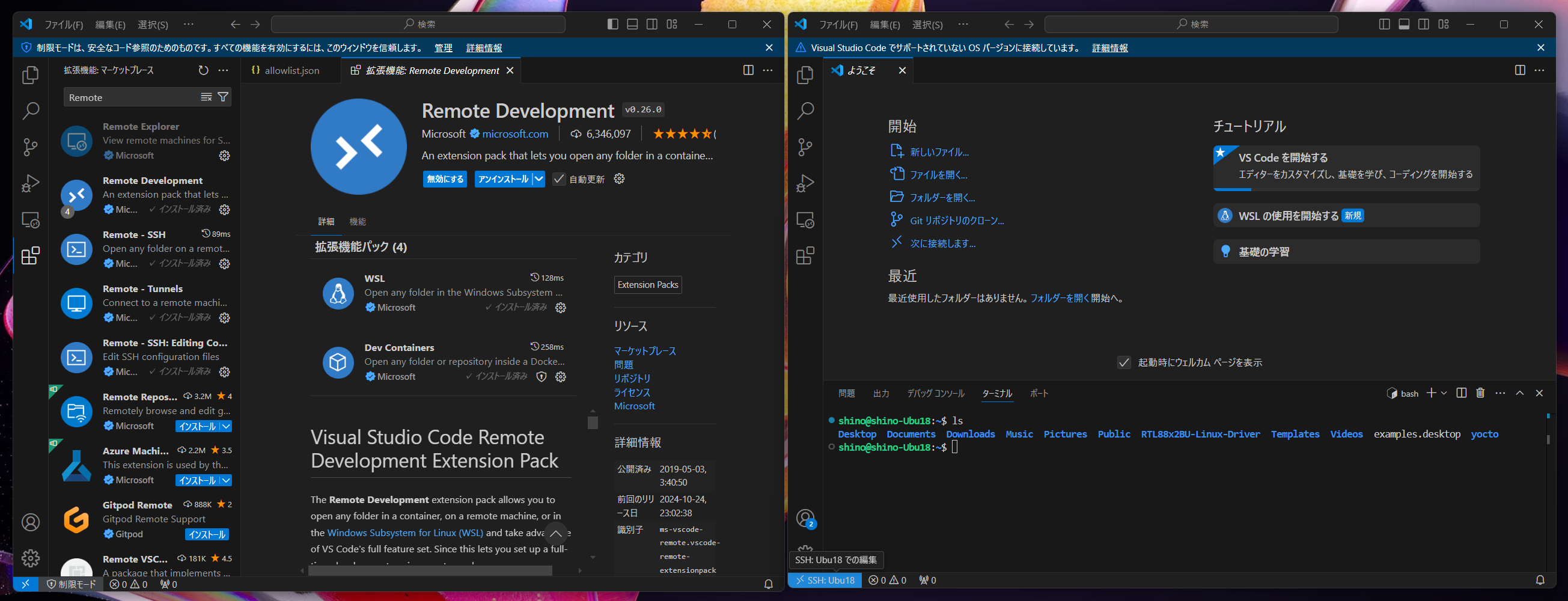Select the Source Control icon
This screenshot has width=1568, height=601.
[x=30, y=147]
